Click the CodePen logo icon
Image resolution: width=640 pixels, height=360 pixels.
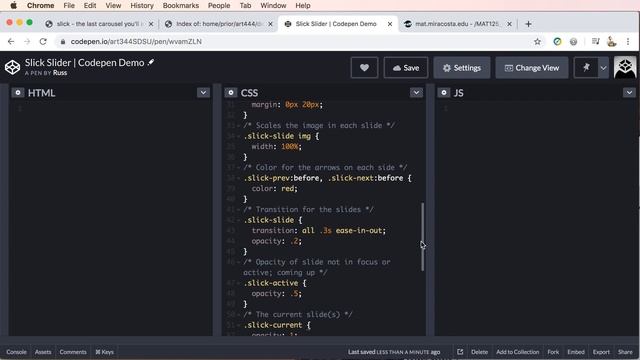tap(12, 67)
